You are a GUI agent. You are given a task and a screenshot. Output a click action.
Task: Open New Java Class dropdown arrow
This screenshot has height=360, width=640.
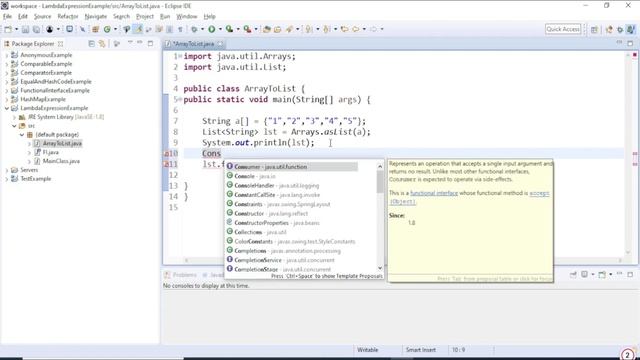click(115, 29)
